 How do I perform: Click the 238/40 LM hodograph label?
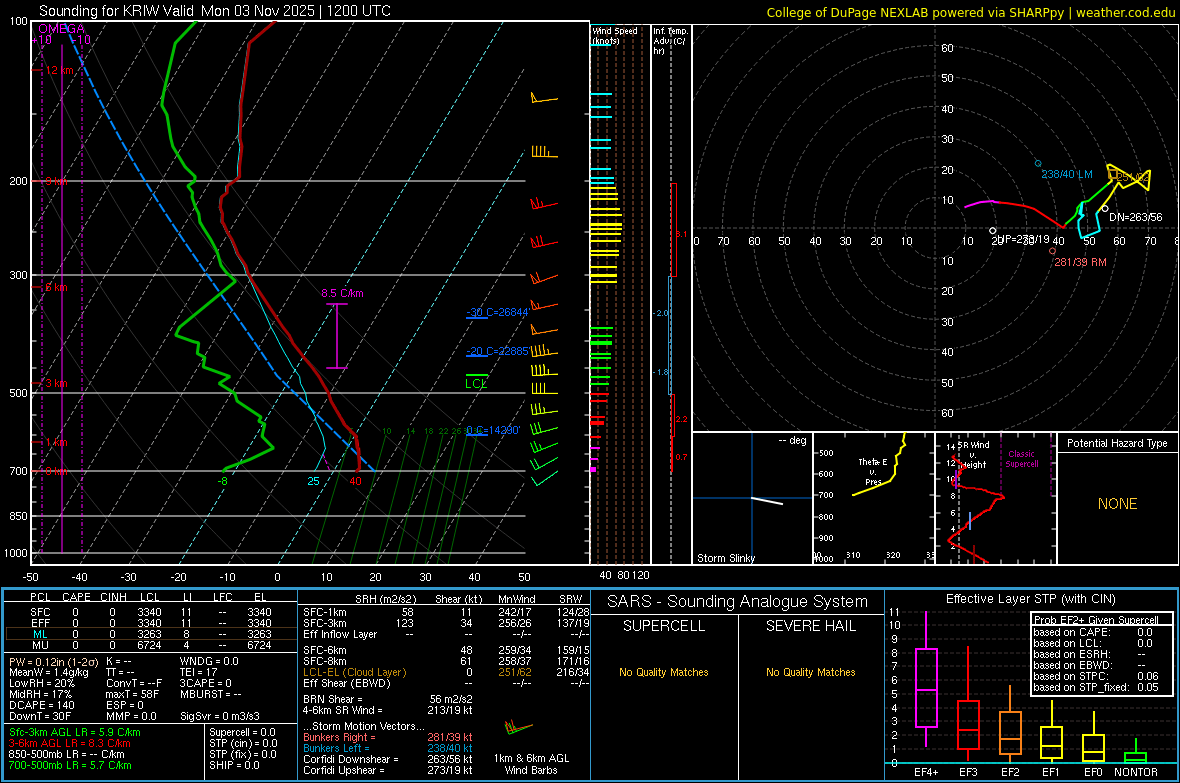pyautogui.click(x=1066, y=174)
